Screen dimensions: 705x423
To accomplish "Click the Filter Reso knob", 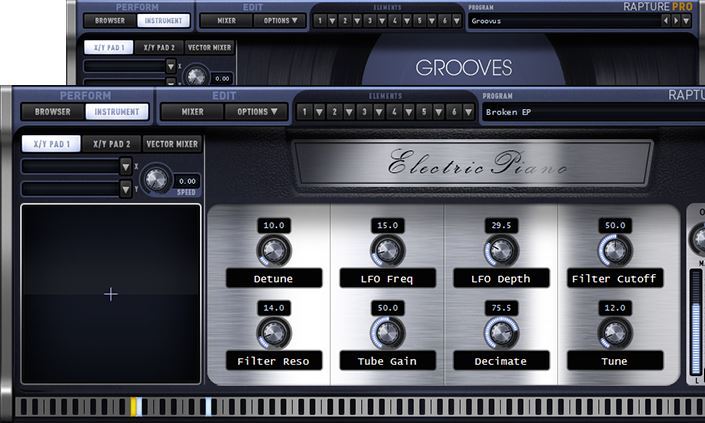I will pos(273,333).
